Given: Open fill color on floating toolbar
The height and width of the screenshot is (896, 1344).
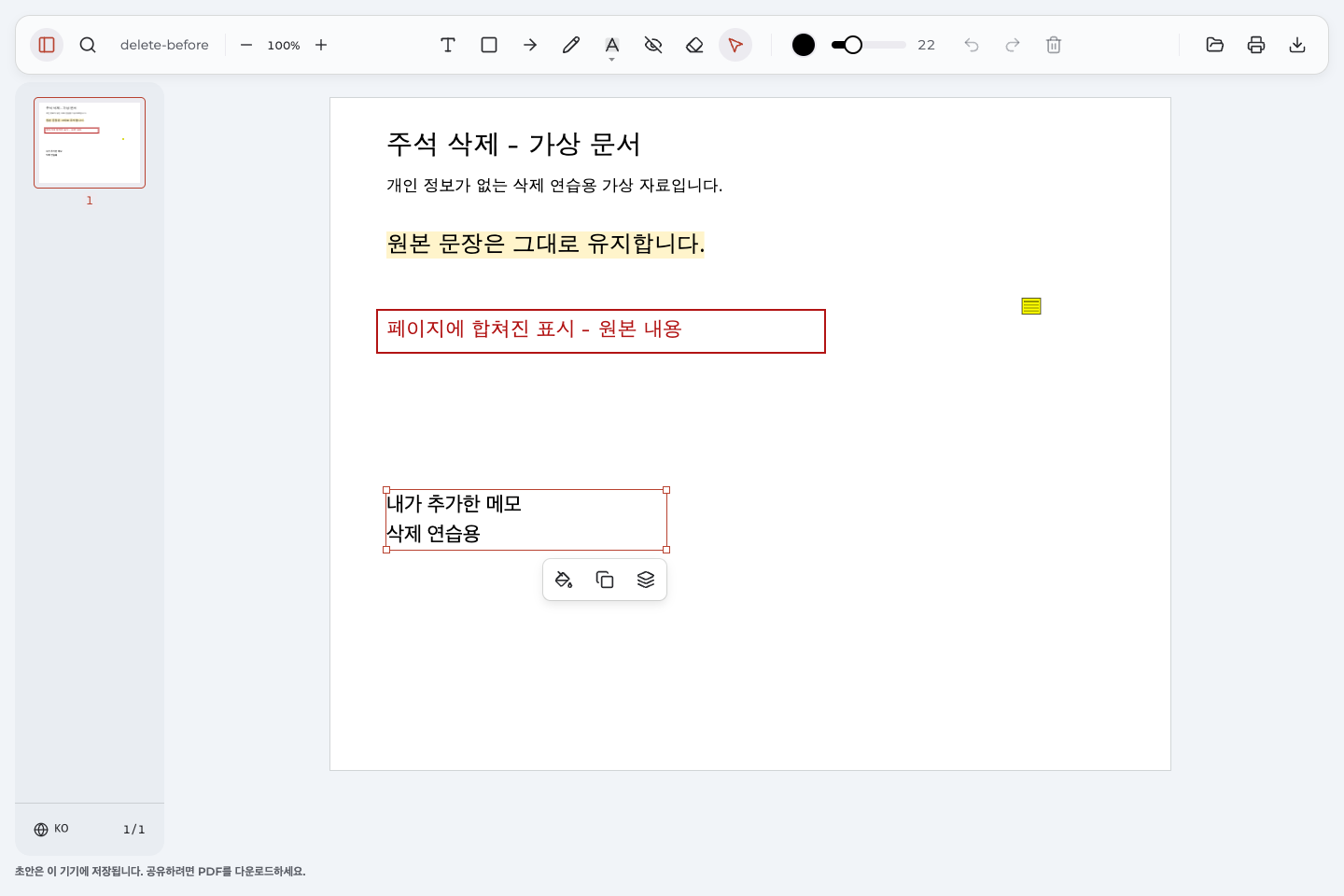Looking at the screenshot, I should point(564,580).
